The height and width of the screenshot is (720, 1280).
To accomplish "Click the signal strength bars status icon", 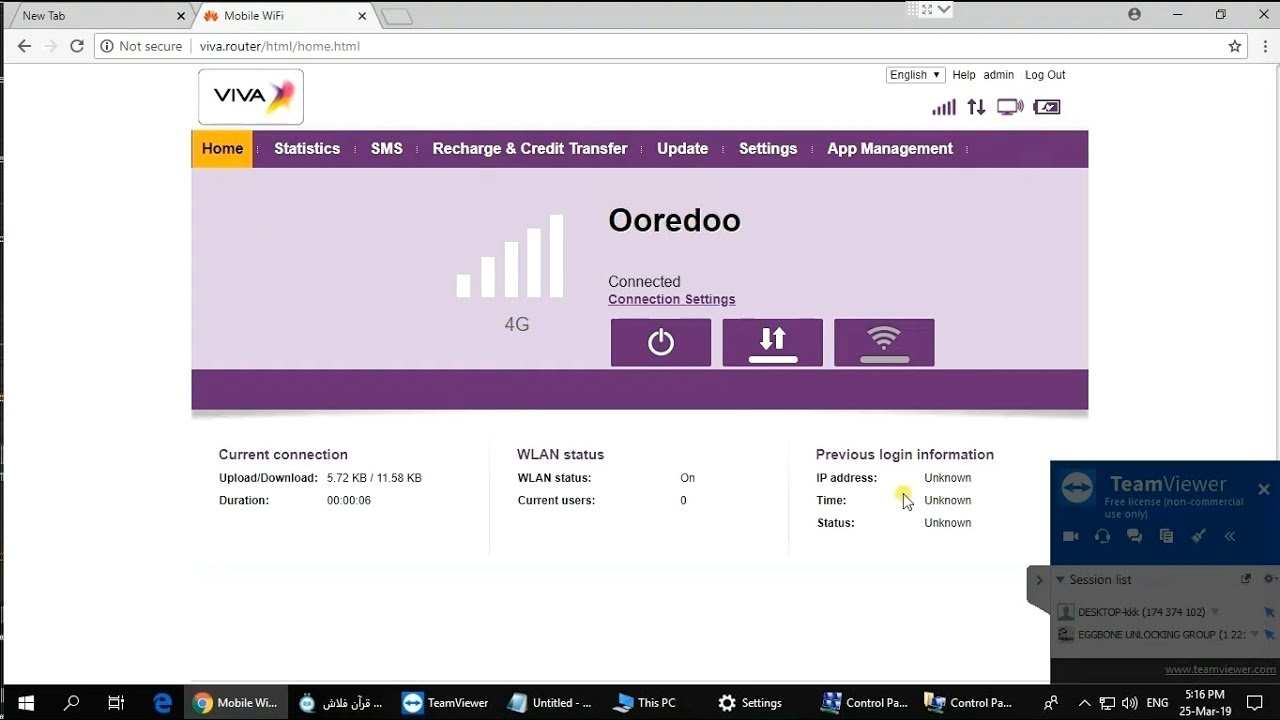I will click(944, 107).
